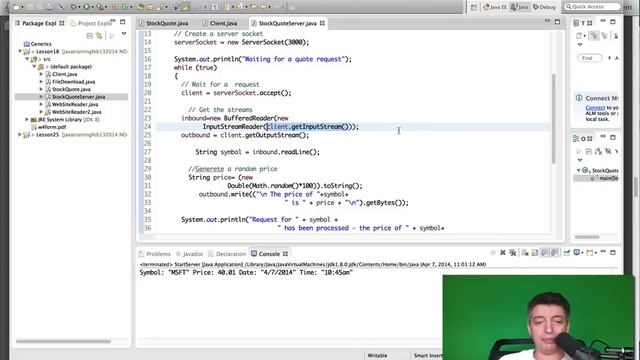Click the editor vertical scrollbar thumb
The height and width of the screenshot is (360, 640).
tap(553, 119)
